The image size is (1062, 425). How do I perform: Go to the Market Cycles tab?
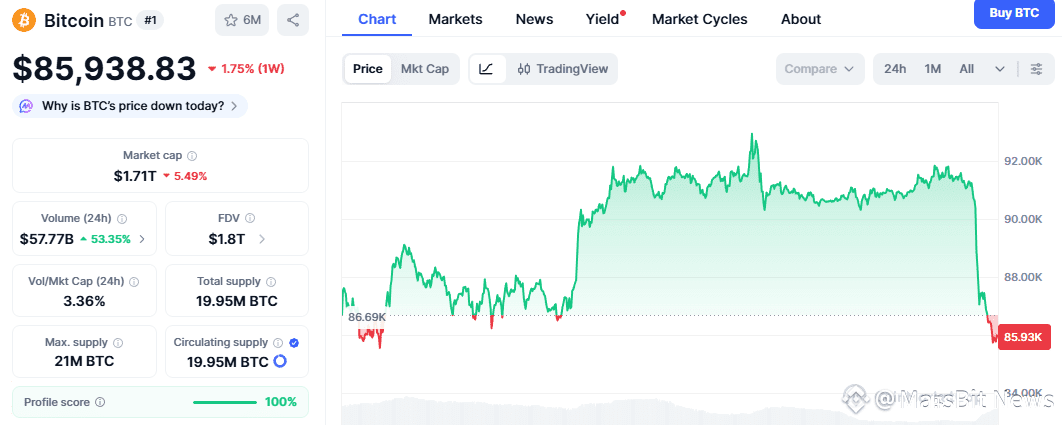(699, 19)
